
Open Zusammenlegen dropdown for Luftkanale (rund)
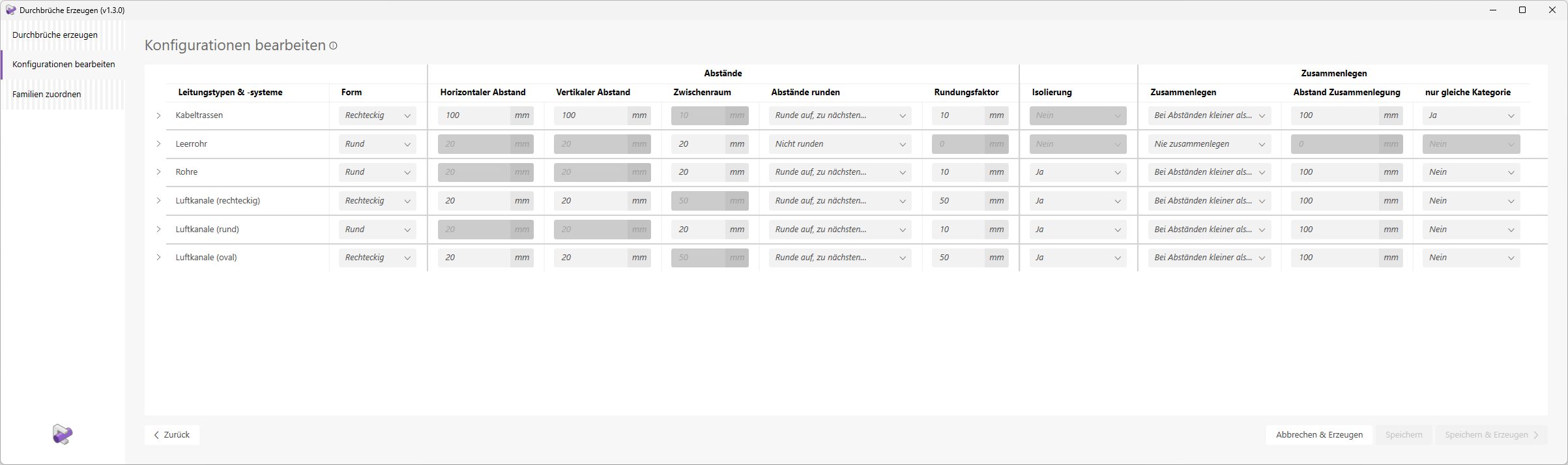point(1209,230)
